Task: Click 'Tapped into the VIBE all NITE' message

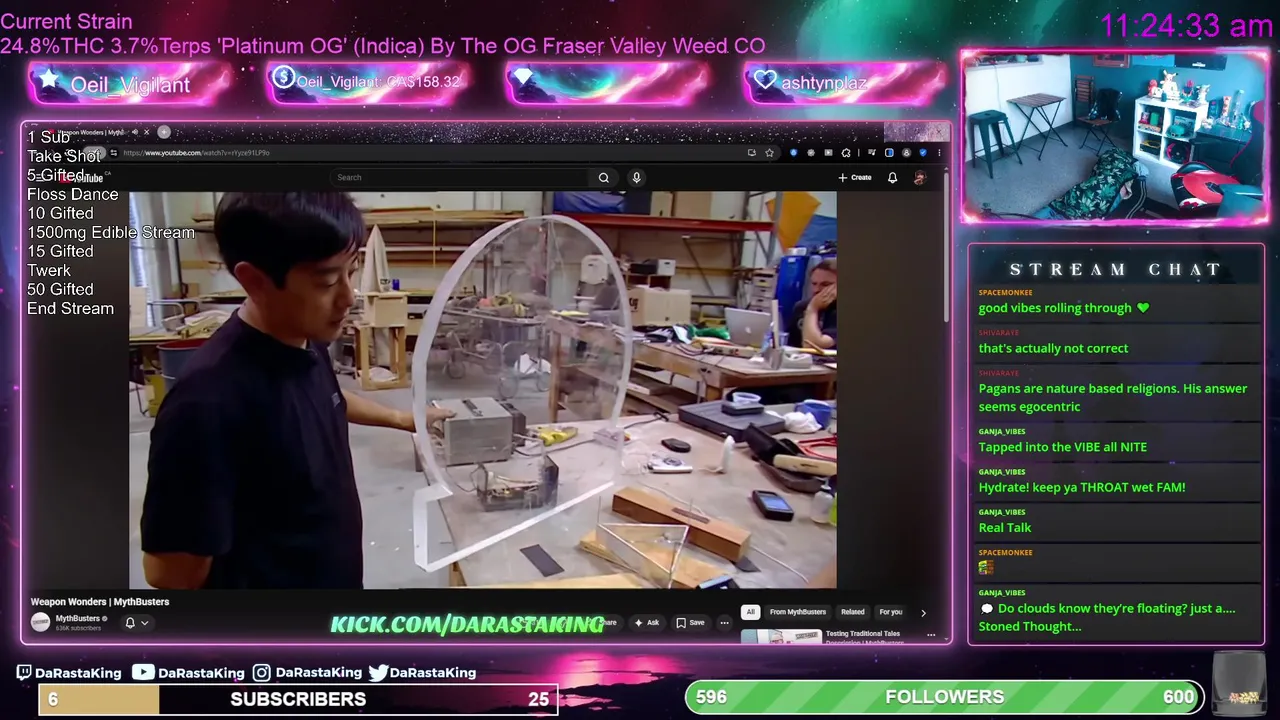Action: pyautogui.click(x=1063, y=447)
